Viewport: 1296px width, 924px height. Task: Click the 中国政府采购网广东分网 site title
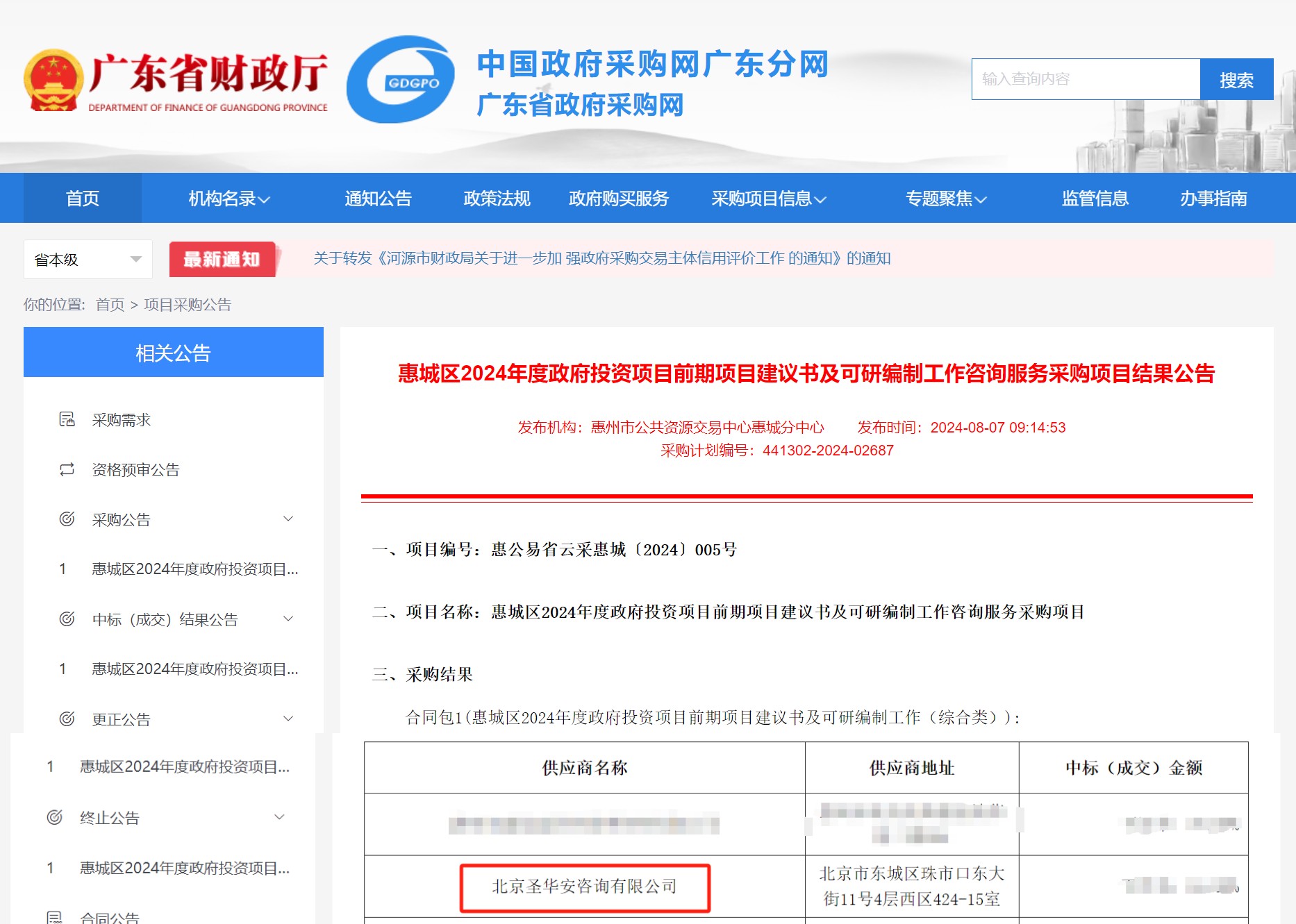(652, 65)
